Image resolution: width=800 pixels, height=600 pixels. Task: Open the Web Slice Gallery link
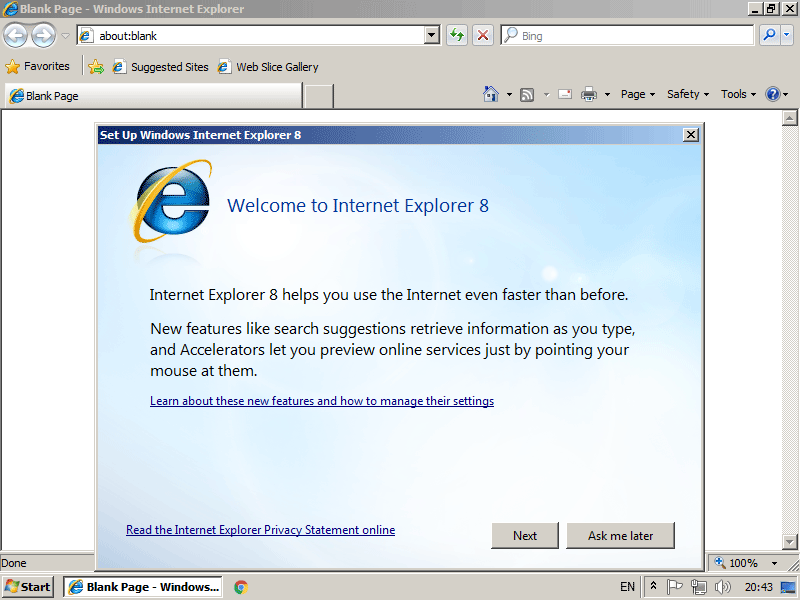(268, 67)
